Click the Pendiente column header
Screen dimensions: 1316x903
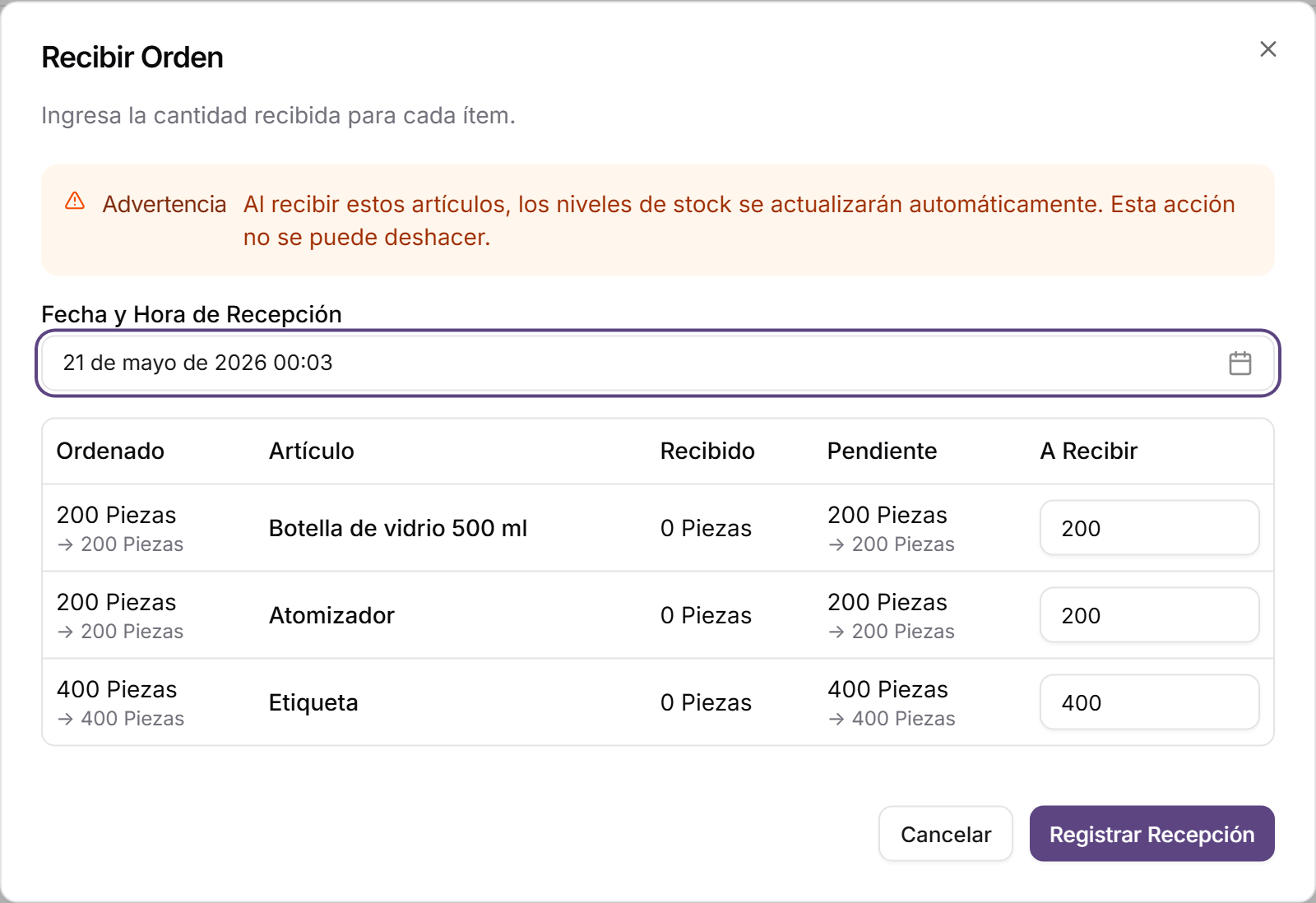pos(882,451)
